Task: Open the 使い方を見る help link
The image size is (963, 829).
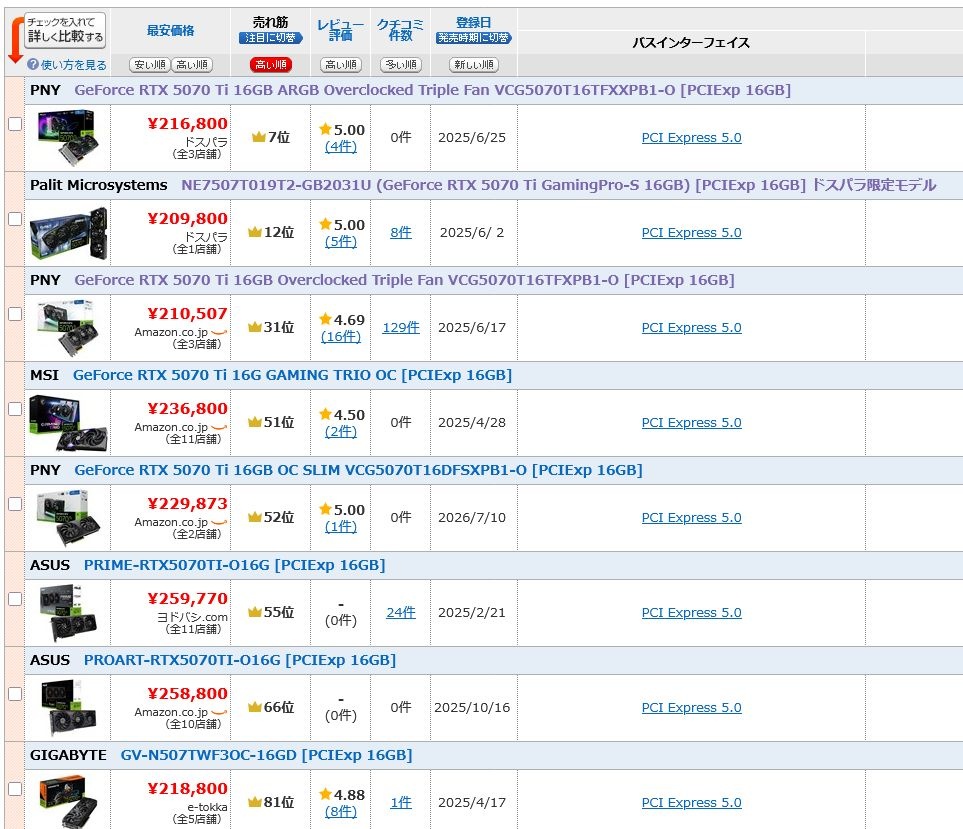Action: pyautogui.click(x=74, y=64)
